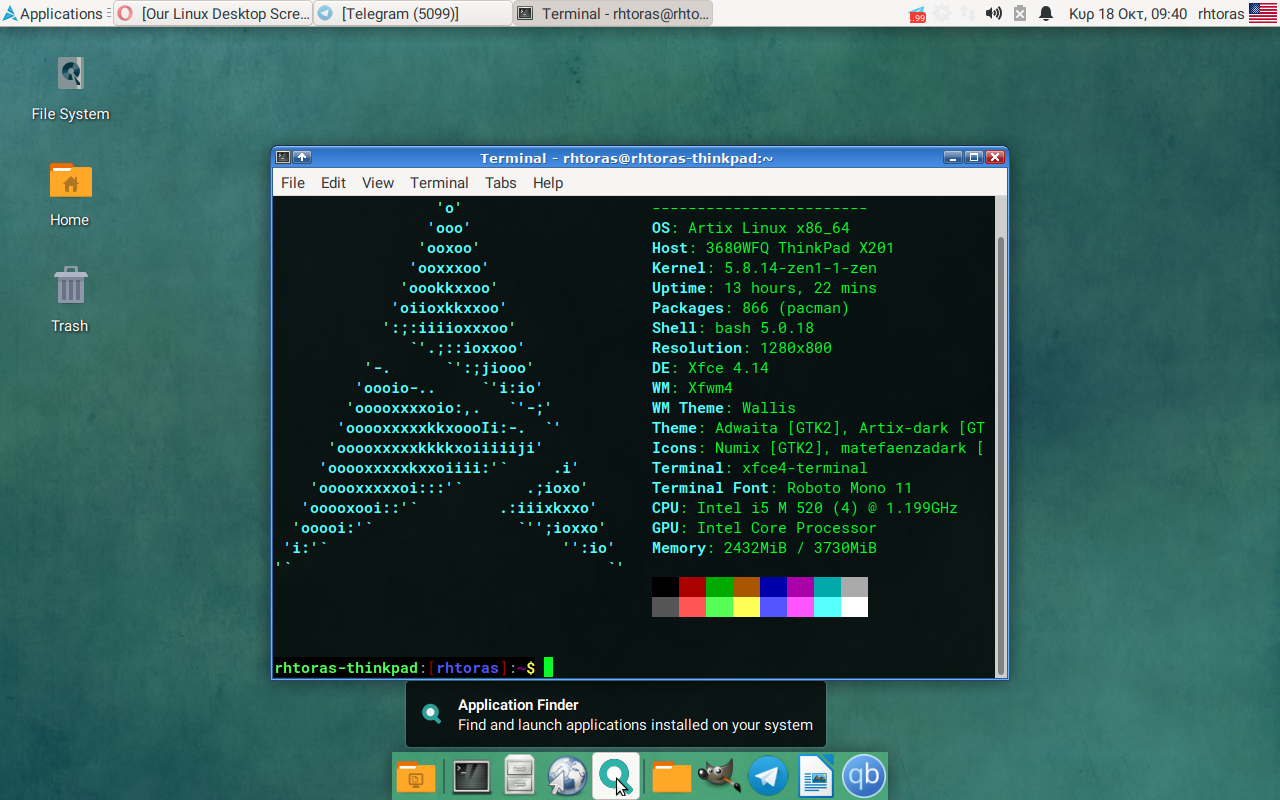This screenshot has height=800, width=1280.
Task: Open the panel clock showing 09:40
Action: pos(1128,13)
